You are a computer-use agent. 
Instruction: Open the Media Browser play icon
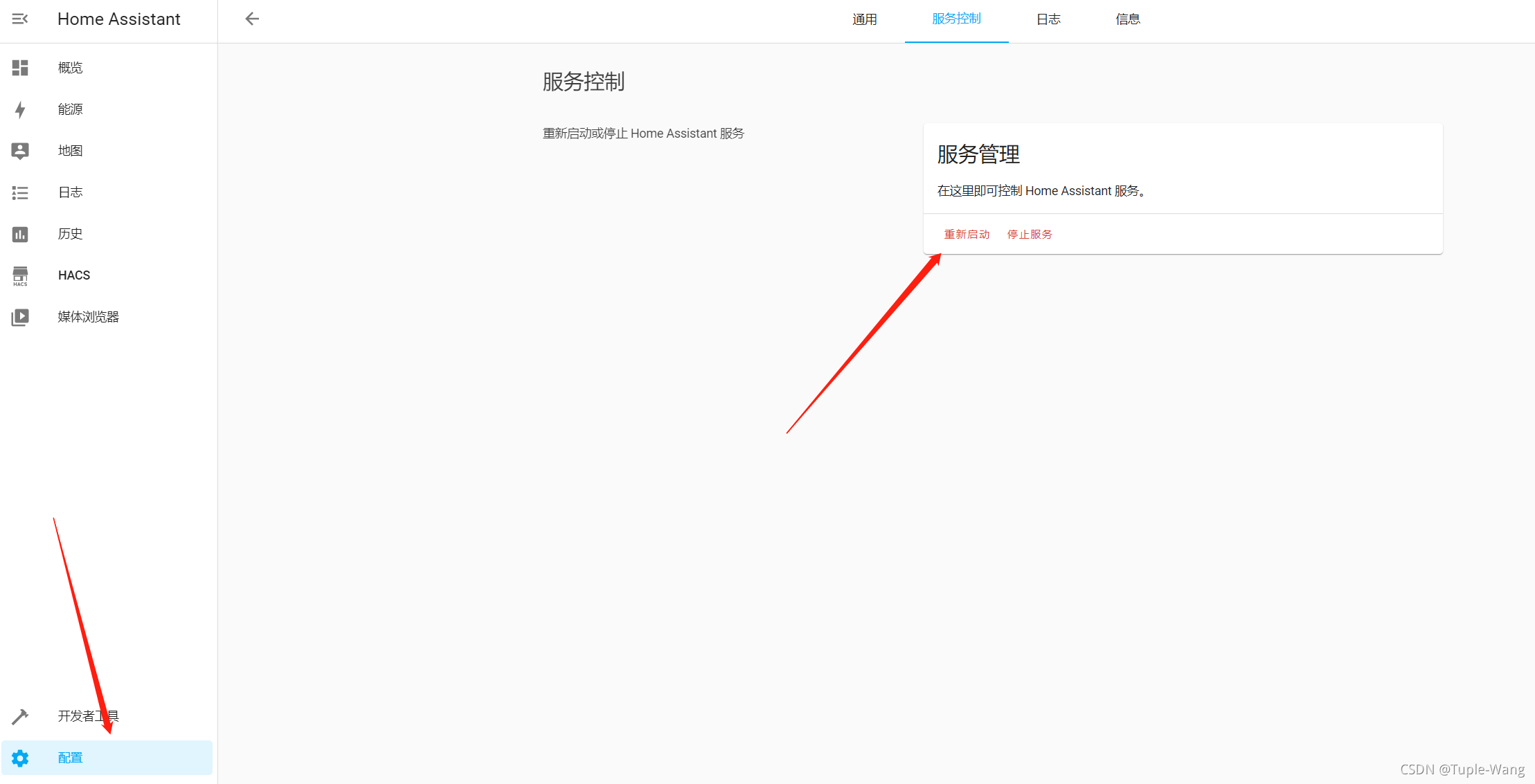point(20,317)
